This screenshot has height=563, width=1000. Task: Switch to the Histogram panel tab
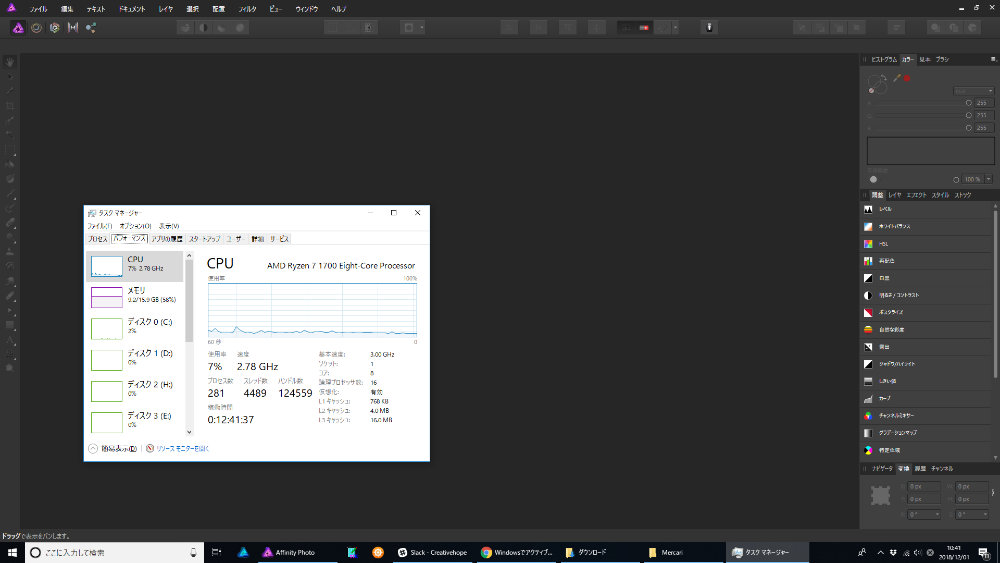(x=884, y=59)
